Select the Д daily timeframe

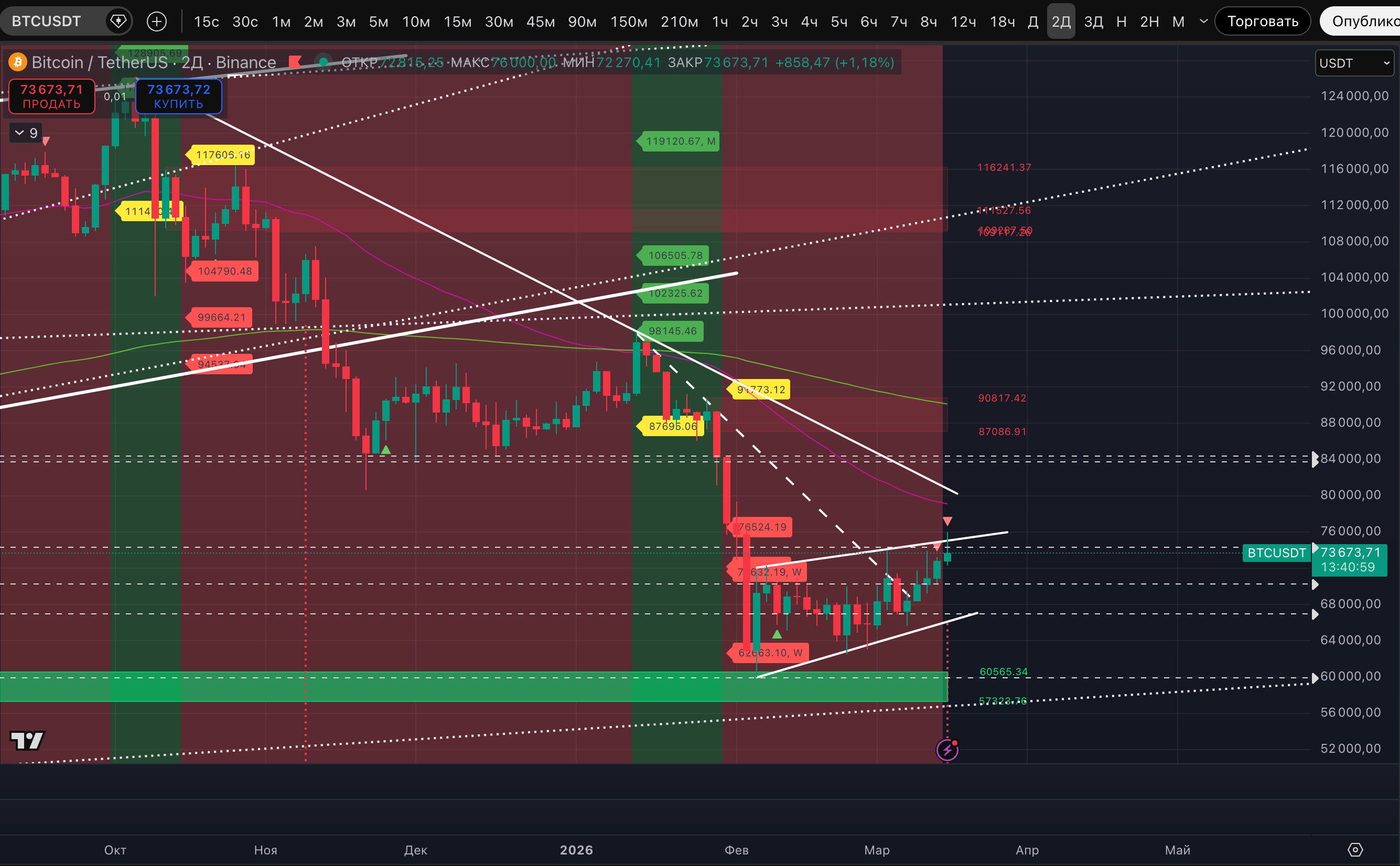[1033, 22]
